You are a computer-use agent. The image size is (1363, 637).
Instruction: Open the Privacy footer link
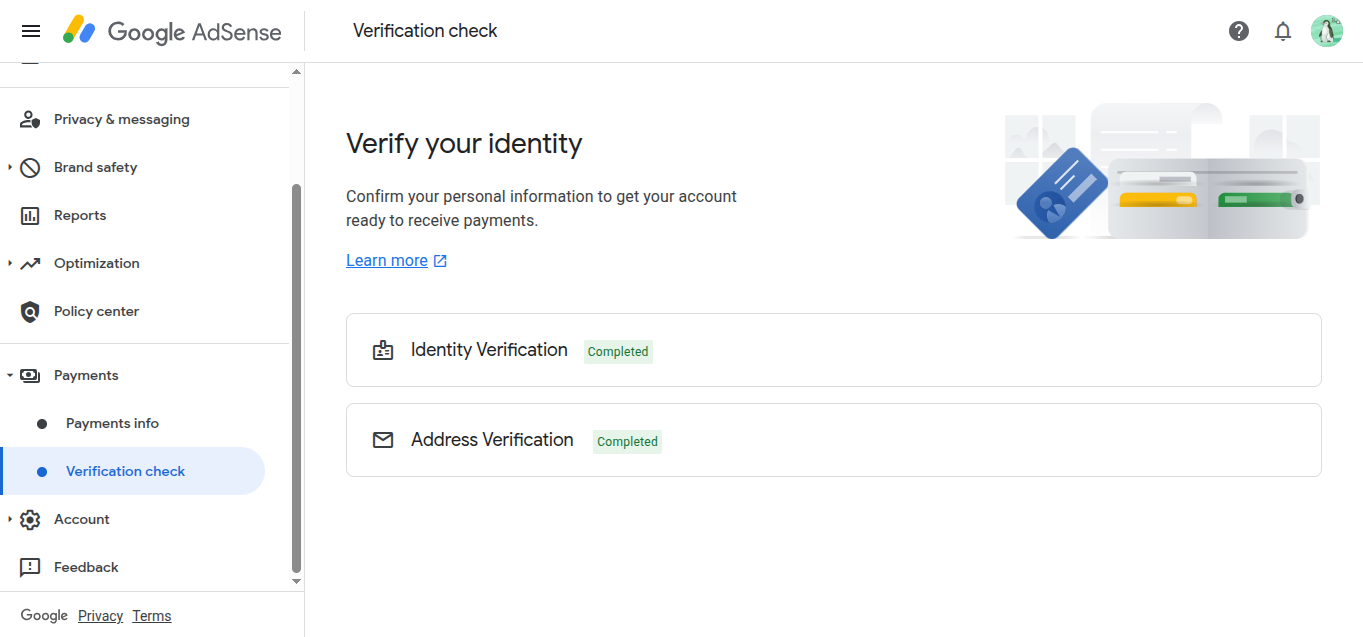tap(100, 616)
